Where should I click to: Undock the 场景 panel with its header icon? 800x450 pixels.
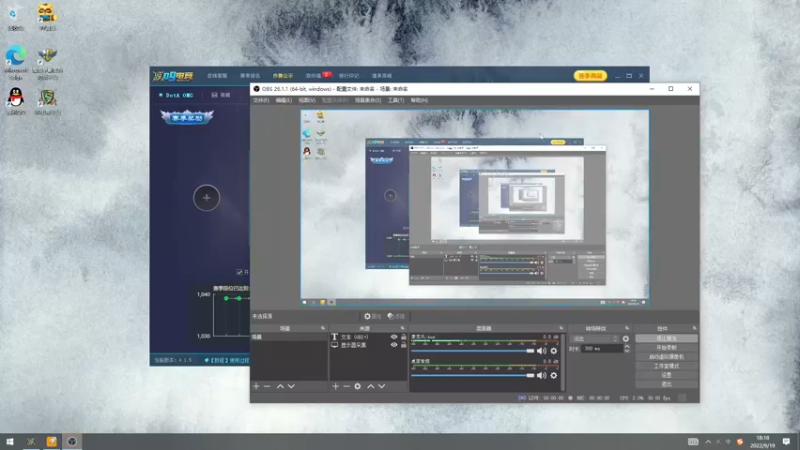tap(322, 328)
